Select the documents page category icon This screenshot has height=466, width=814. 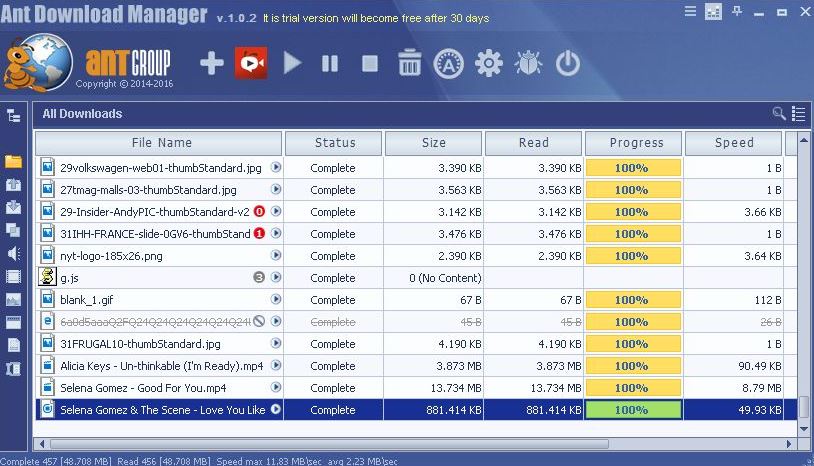point(13,345)
